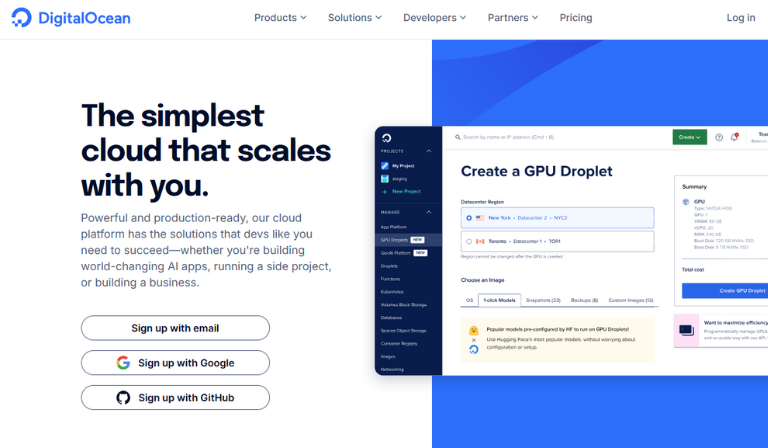
Task: Click the NEW badge beside GPU Droplets
Action: click(x=417, y=240)
